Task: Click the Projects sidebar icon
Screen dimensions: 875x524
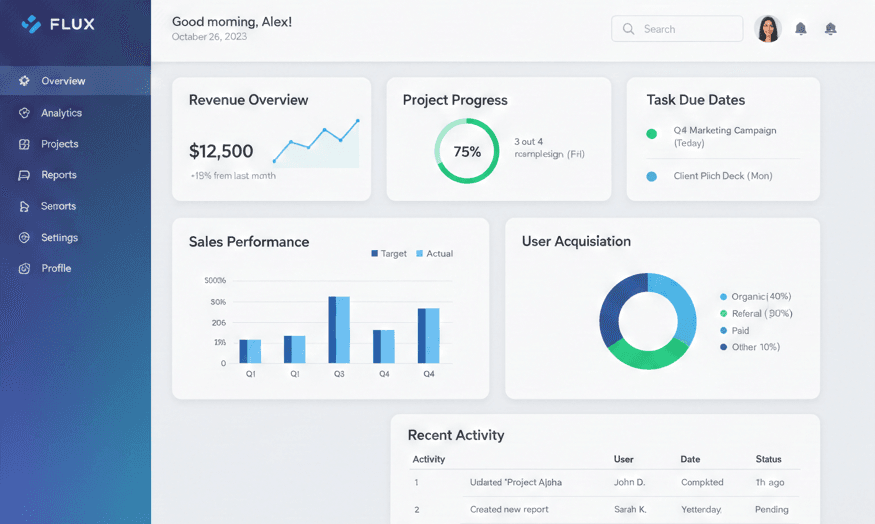Action: 24,144
